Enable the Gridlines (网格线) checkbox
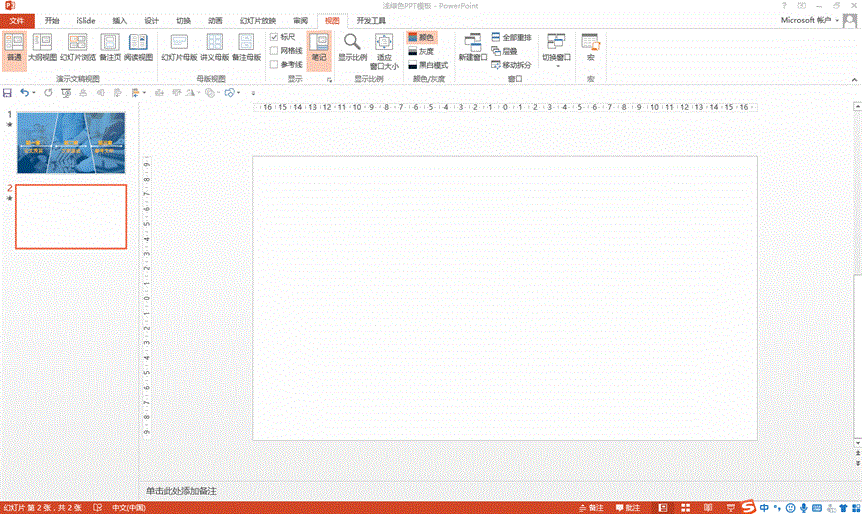The width and height of the screenshot is (862, 514). (x=275, y=50)
